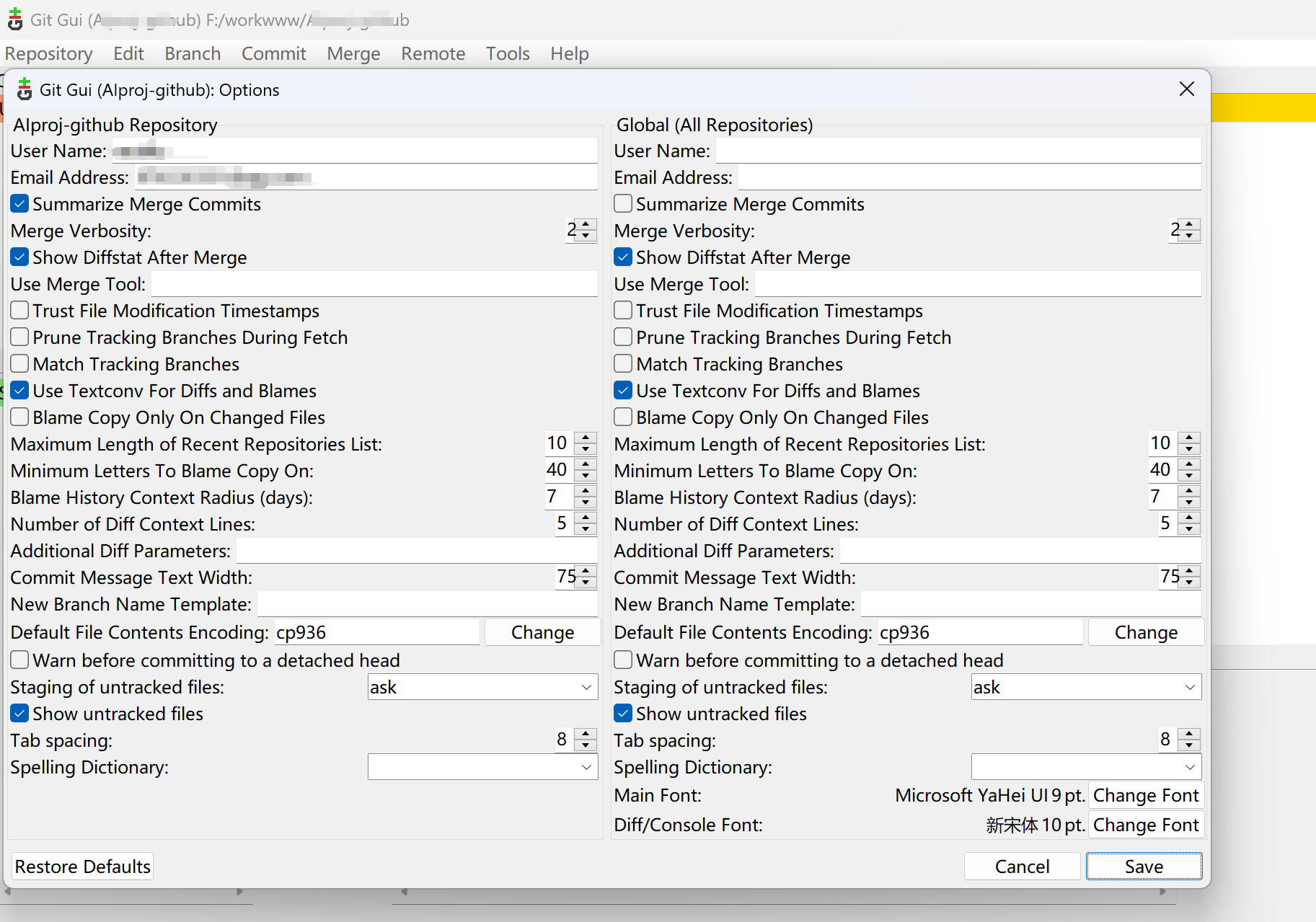1316x922 pixels.
Task: Click repository encoding field showing cp936
Action: [x=376, y=632]
